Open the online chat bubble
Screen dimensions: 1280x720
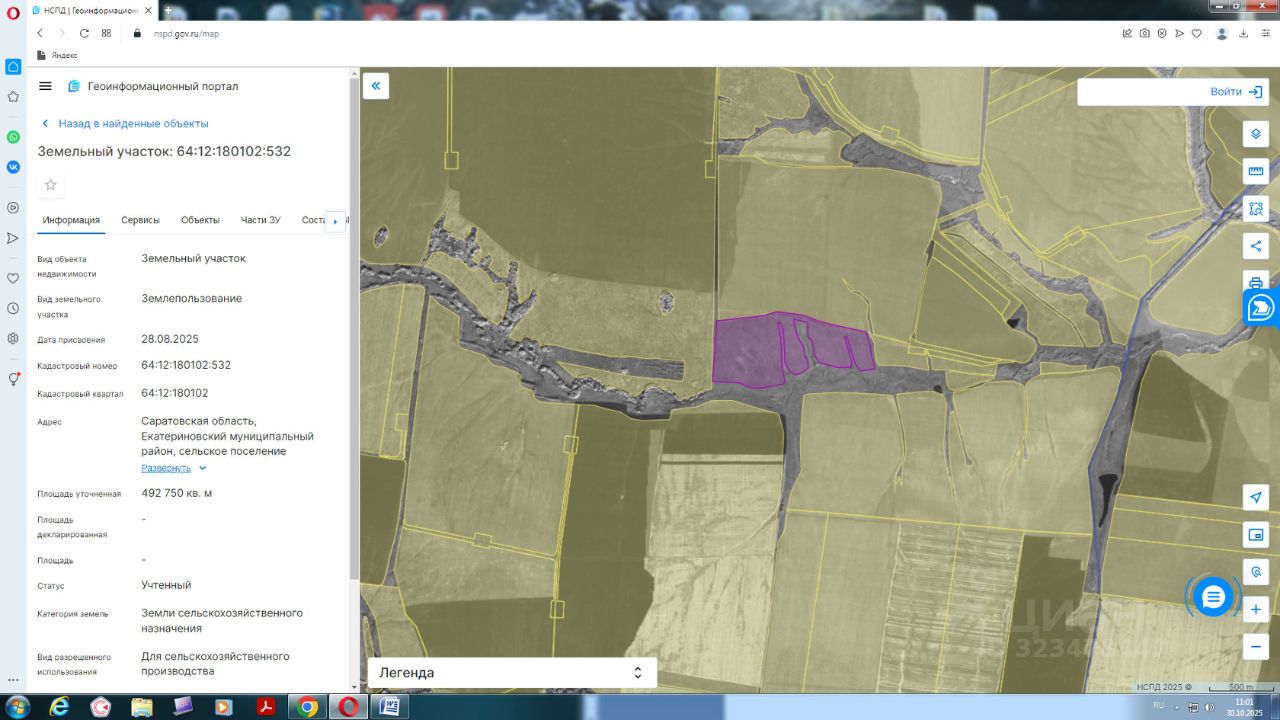1213,597
